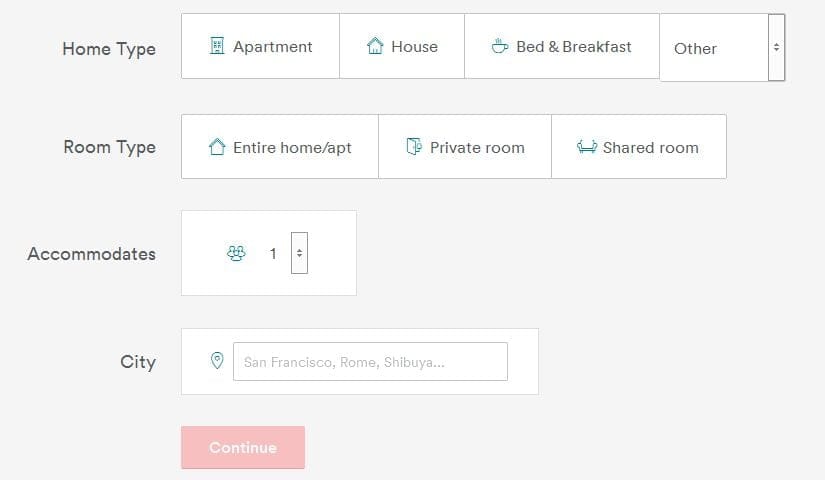Click the House icon in Home Type

(x=375, y=46)
